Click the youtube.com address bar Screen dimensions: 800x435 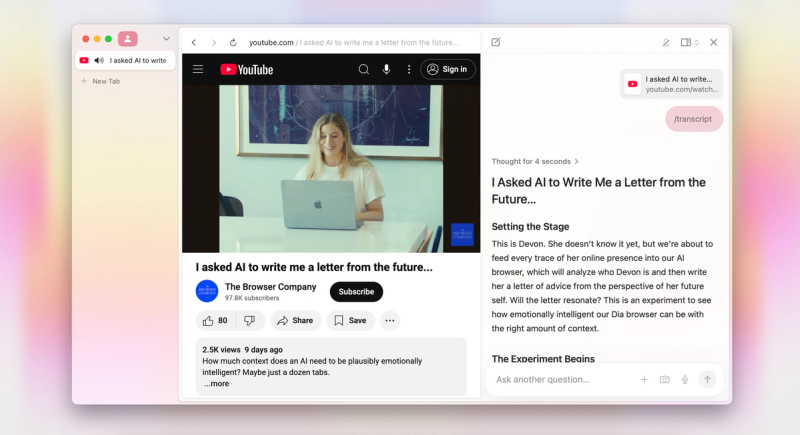pyautogui.click(x=354, y=42)
